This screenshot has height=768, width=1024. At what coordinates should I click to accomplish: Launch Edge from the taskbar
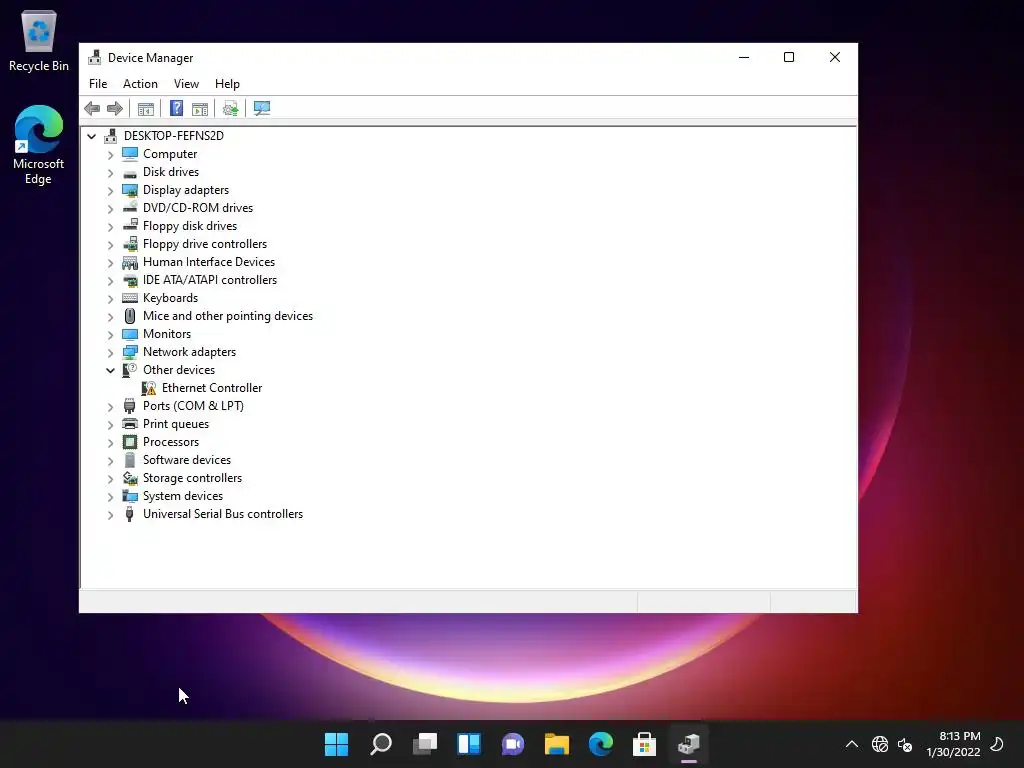click(x=601, y=744)
